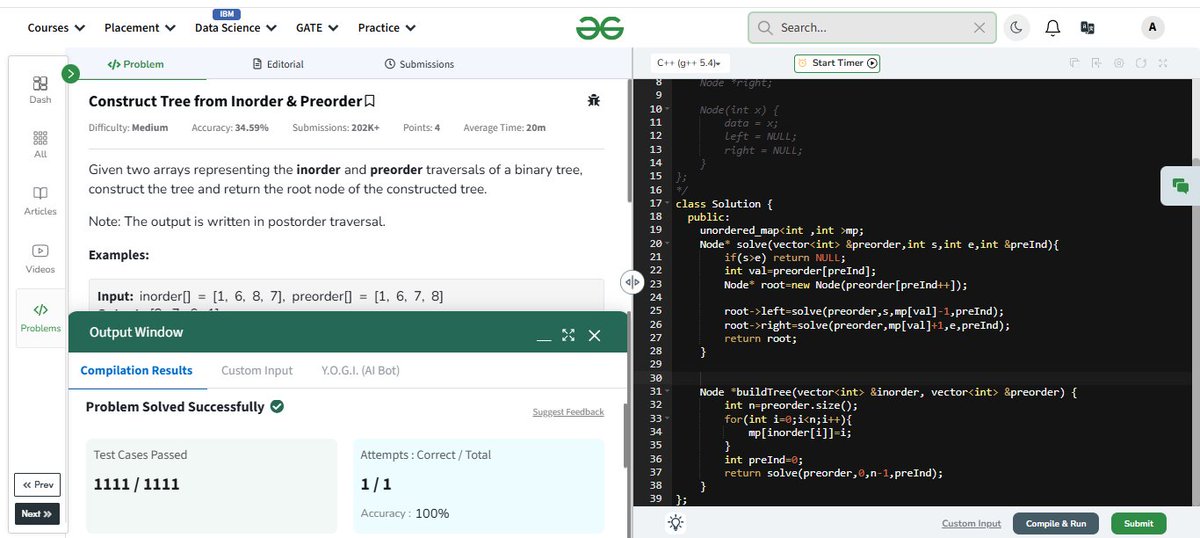
Task: Close the Output Window
Action: click(595, 335)
